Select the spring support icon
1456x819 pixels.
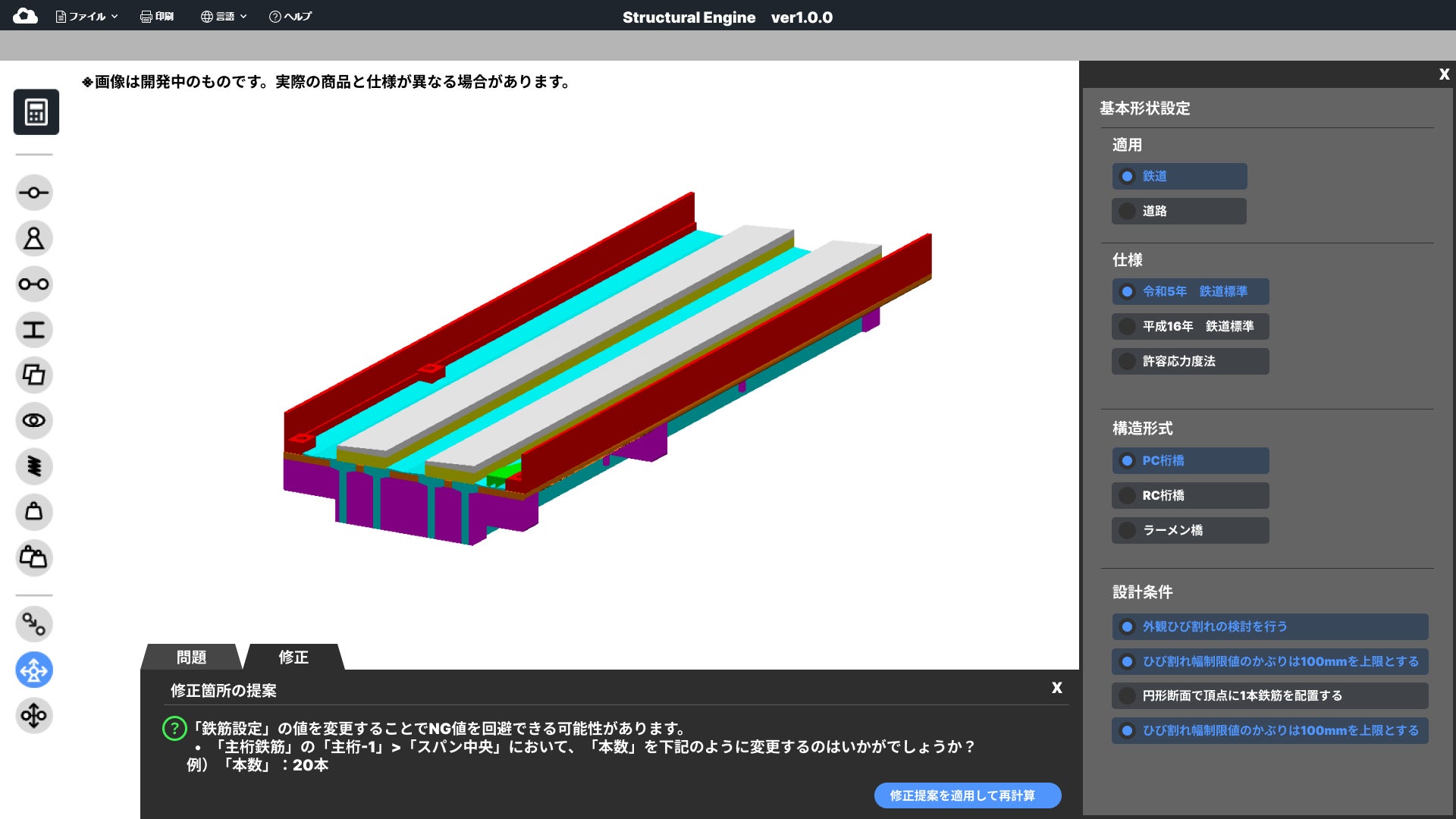tap(34, 466)
